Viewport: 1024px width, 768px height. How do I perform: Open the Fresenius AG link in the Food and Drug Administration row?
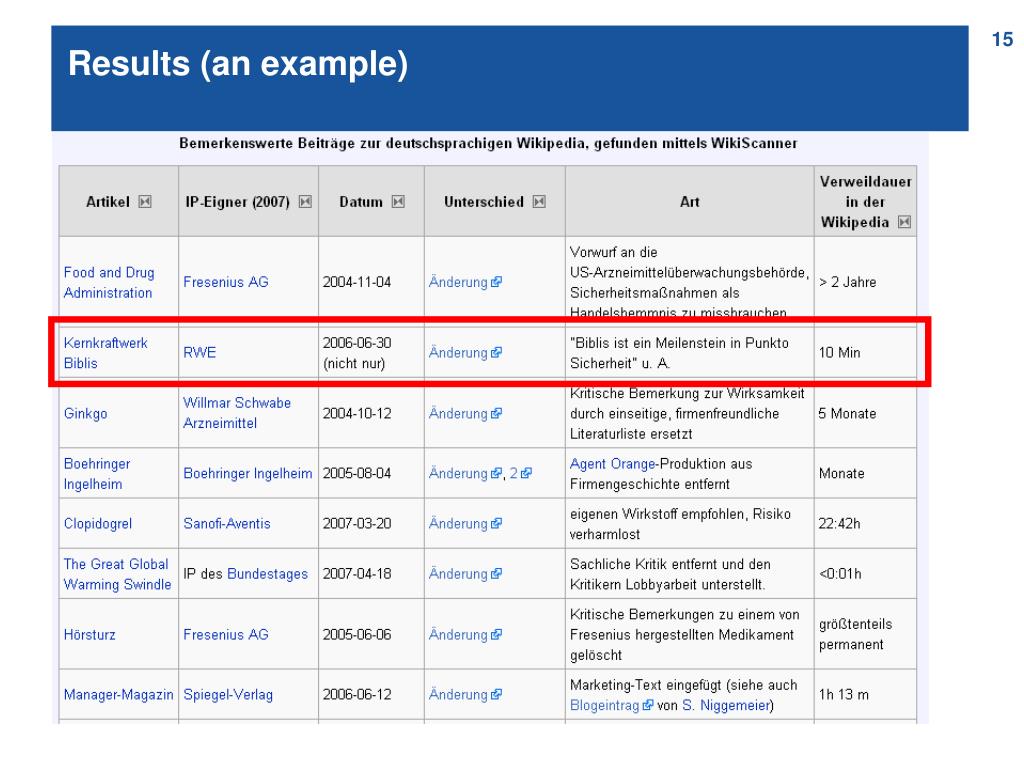coord(226,282)
